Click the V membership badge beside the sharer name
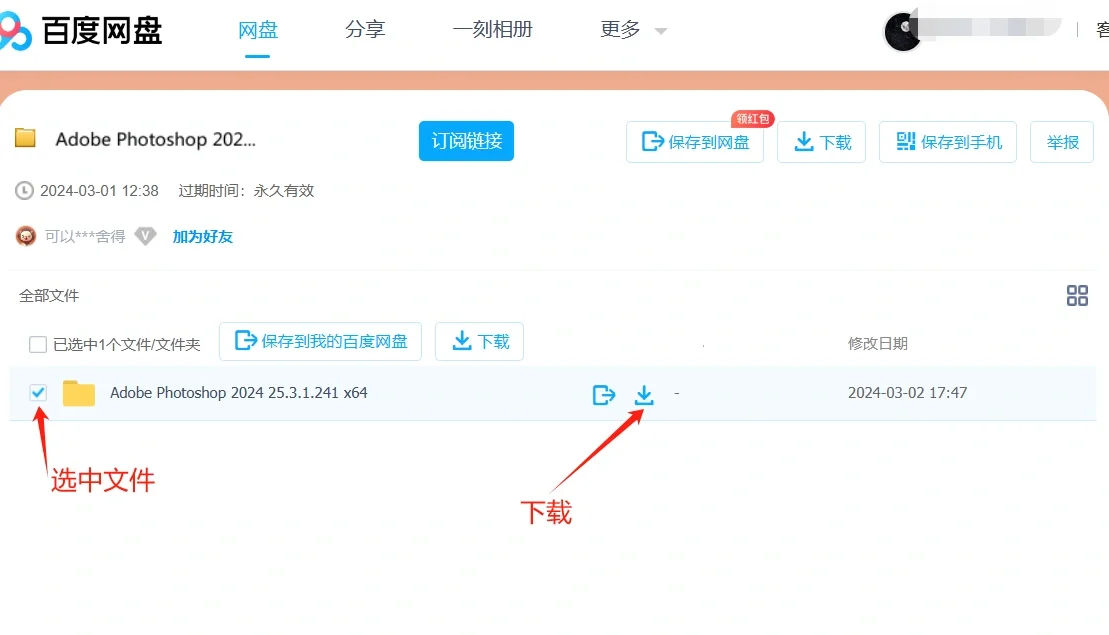Viewport: 1109px width, 635px height. tap(146, 236)
